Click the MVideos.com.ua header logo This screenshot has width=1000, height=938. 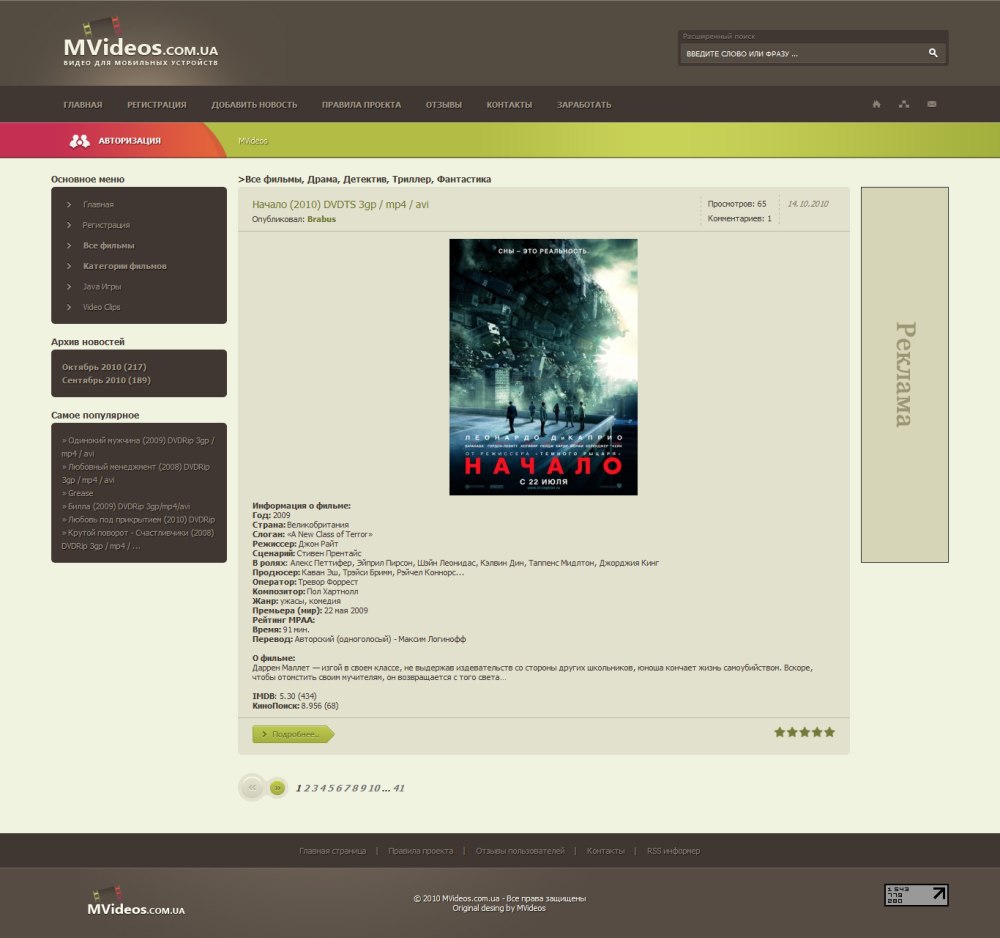[141, 43]
